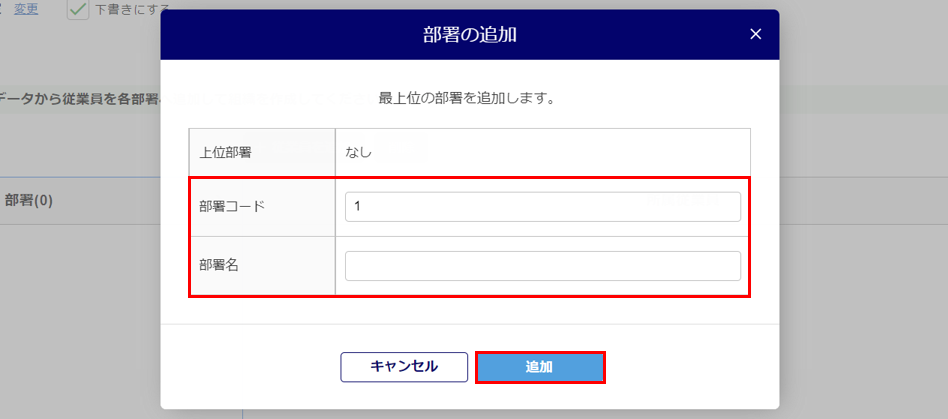Select the なし value for 上位部署

pos(358,153)
